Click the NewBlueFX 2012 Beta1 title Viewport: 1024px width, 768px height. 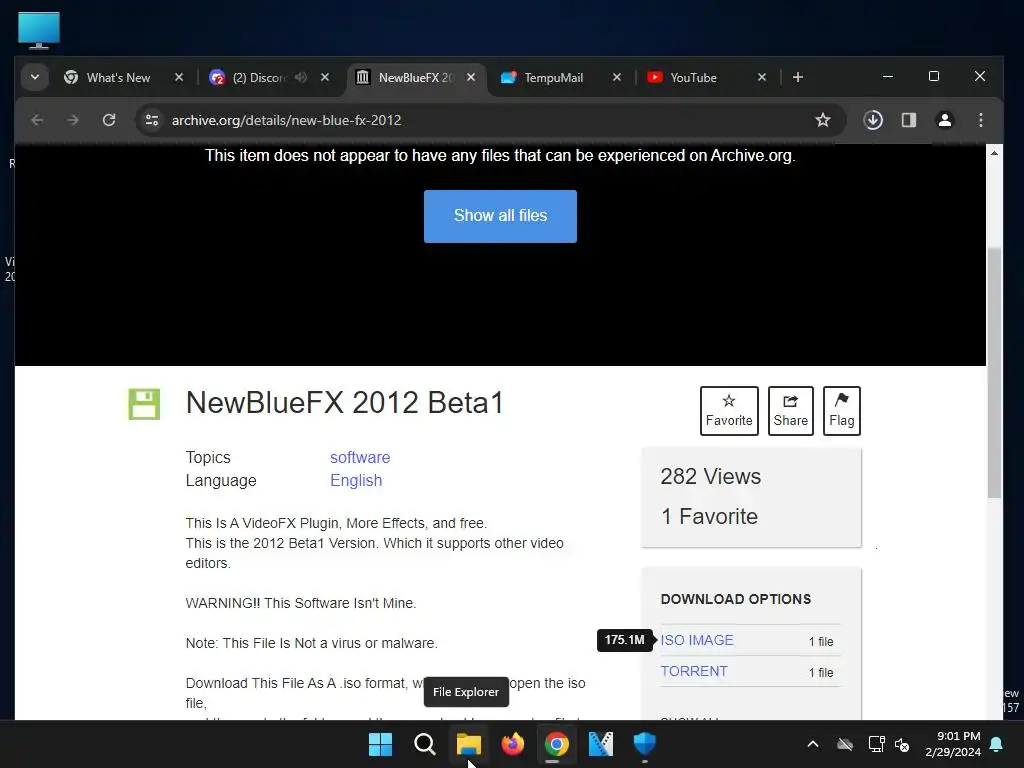(x=345, y=403)
